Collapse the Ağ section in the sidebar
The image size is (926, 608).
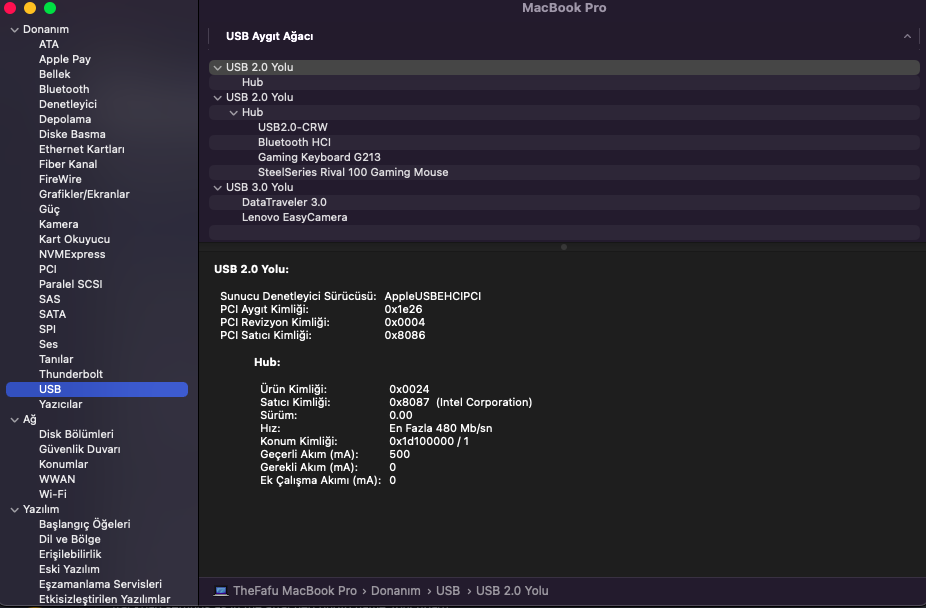pos(14,419)
